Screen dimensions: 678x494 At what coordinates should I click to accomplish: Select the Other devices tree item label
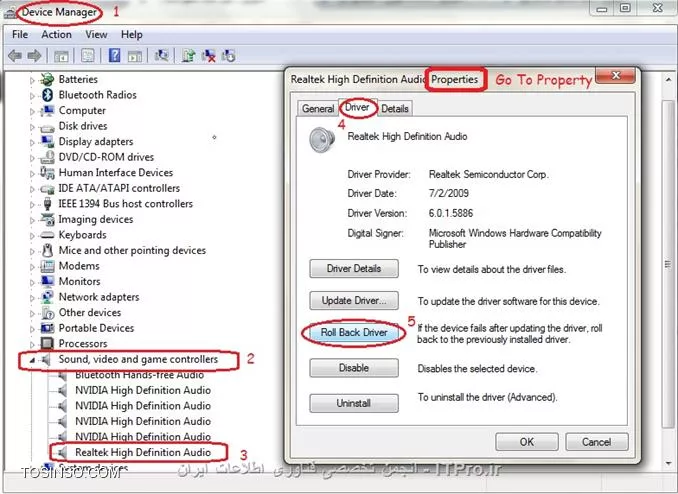pyautogui.click(x=90, y=313)
